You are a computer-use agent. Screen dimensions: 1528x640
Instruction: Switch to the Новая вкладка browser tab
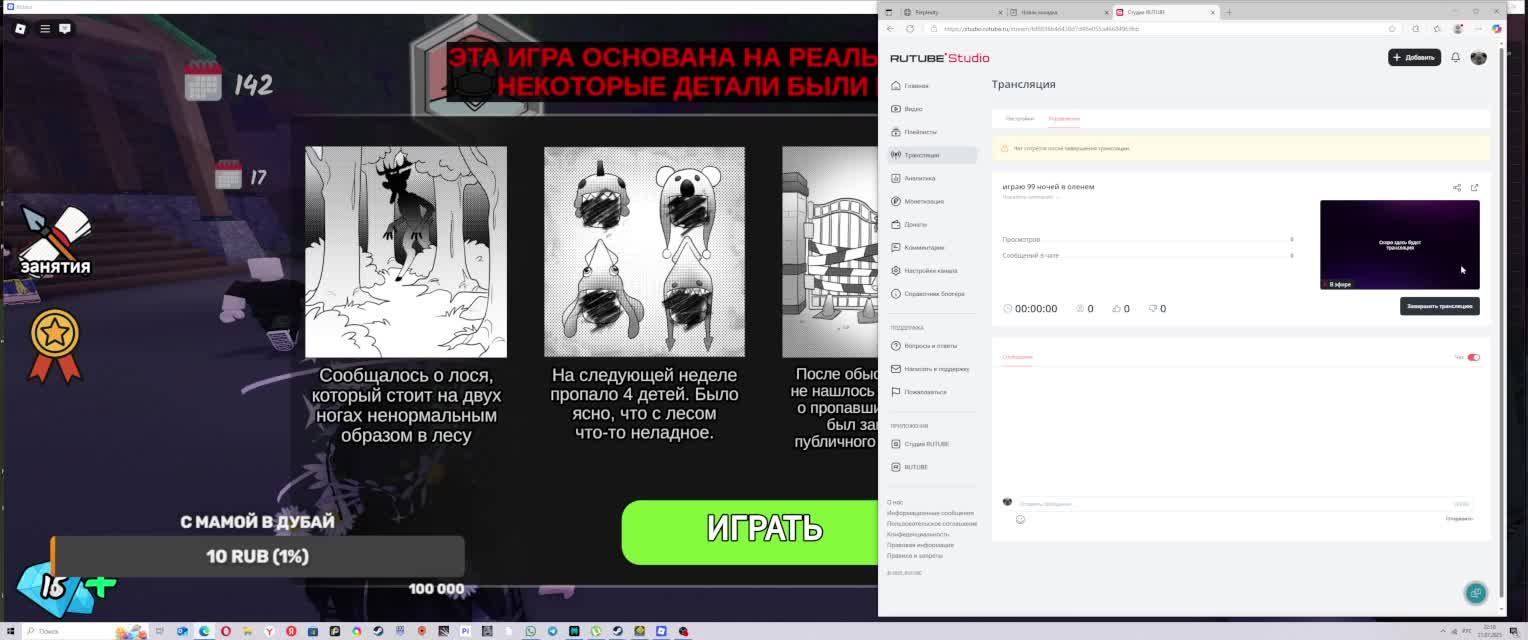[1057, 12]
